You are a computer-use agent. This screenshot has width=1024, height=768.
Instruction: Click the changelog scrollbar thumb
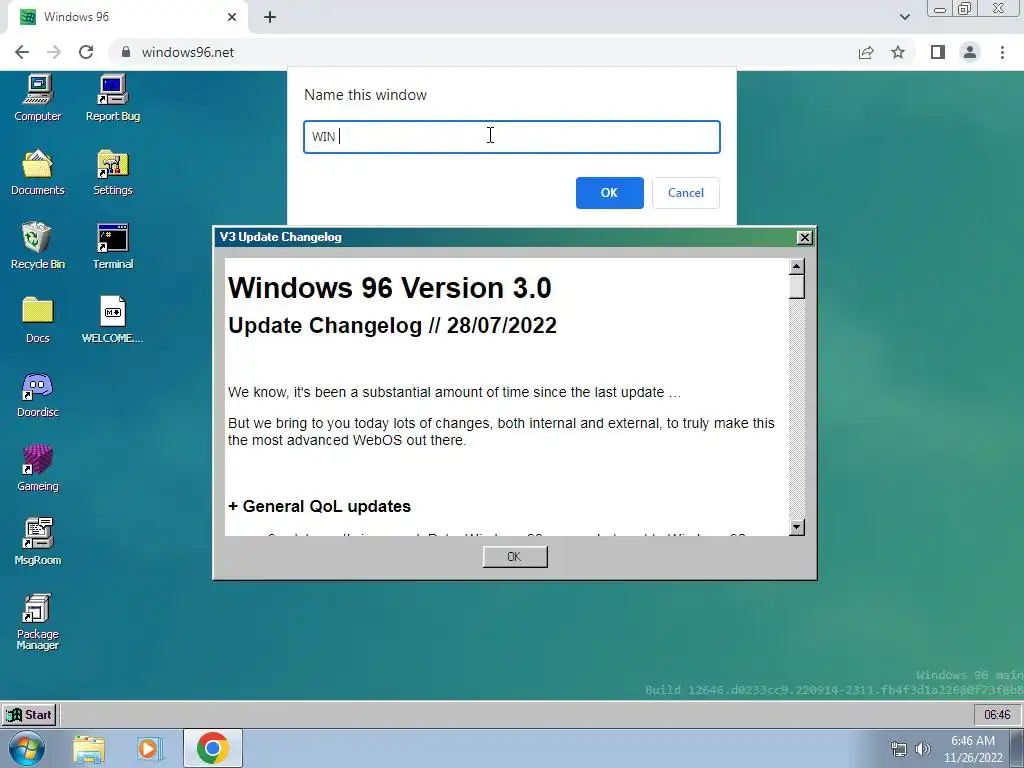tap(796, 287)
